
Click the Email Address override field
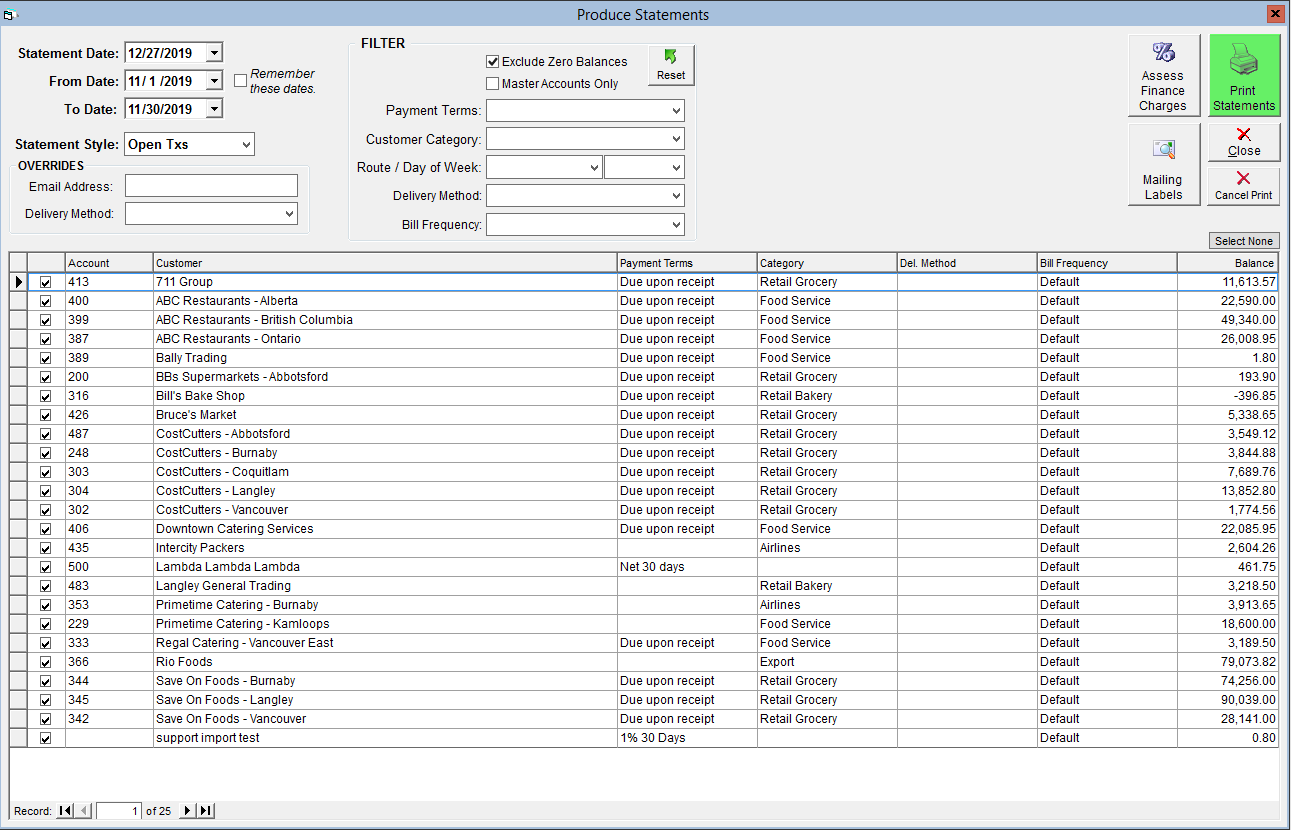point(211,186)
